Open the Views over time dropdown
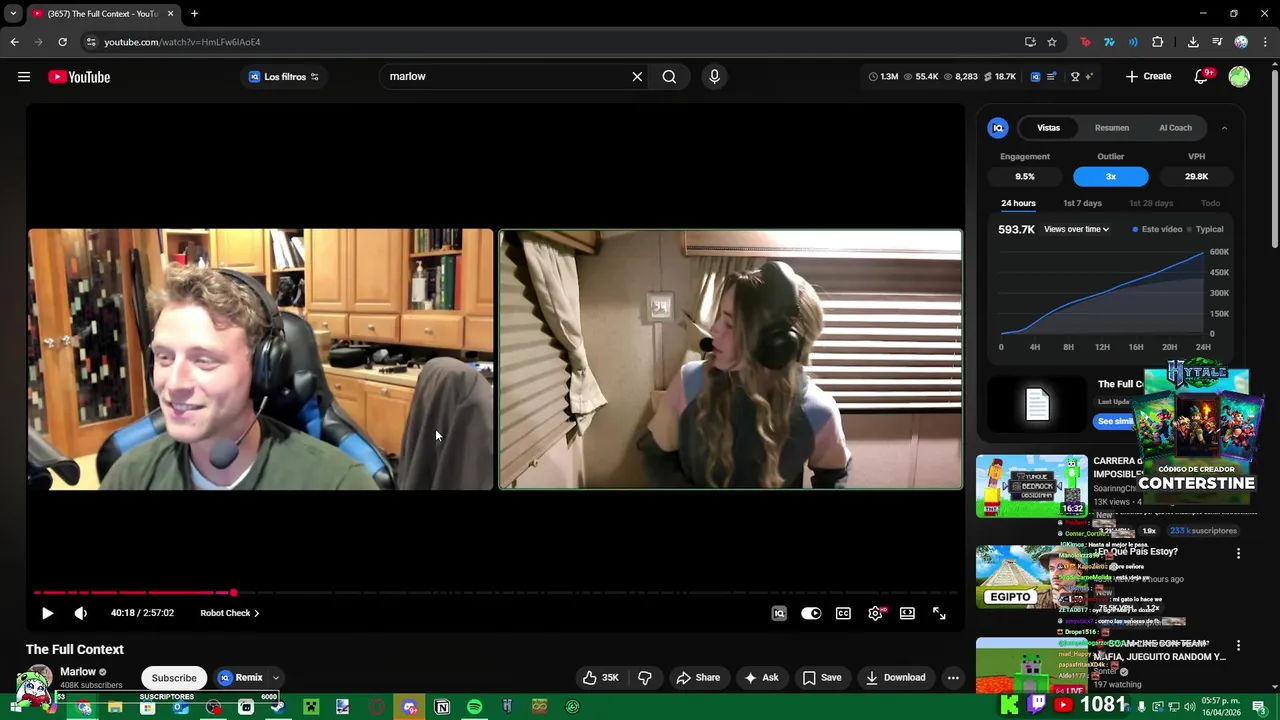Image resolution: width=1280 pixels, height=720 pixels. pos(1076,229)
